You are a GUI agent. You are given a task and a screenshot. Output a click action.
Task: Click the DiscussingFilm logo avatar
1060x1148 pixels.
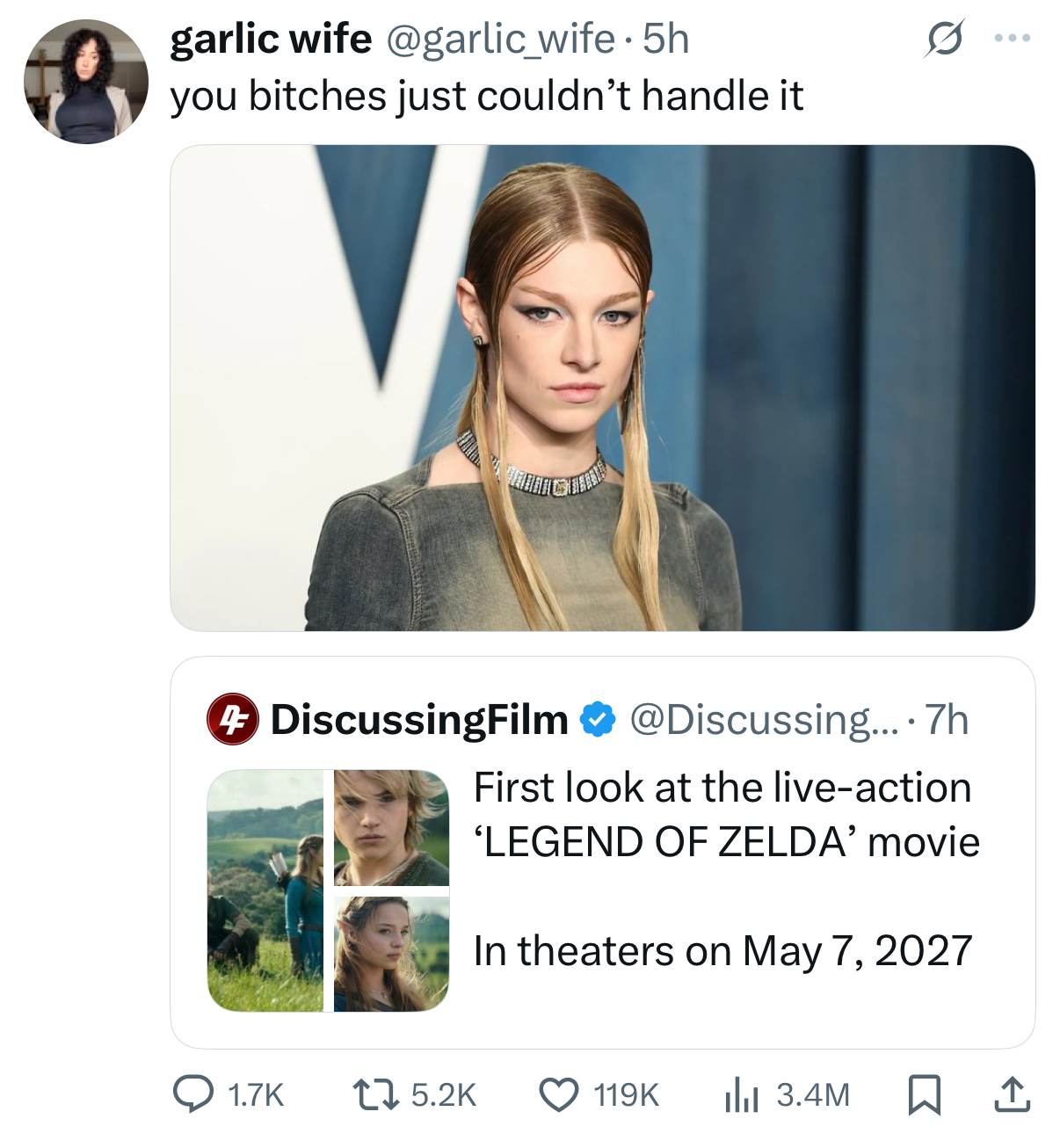tap(232, 719)
